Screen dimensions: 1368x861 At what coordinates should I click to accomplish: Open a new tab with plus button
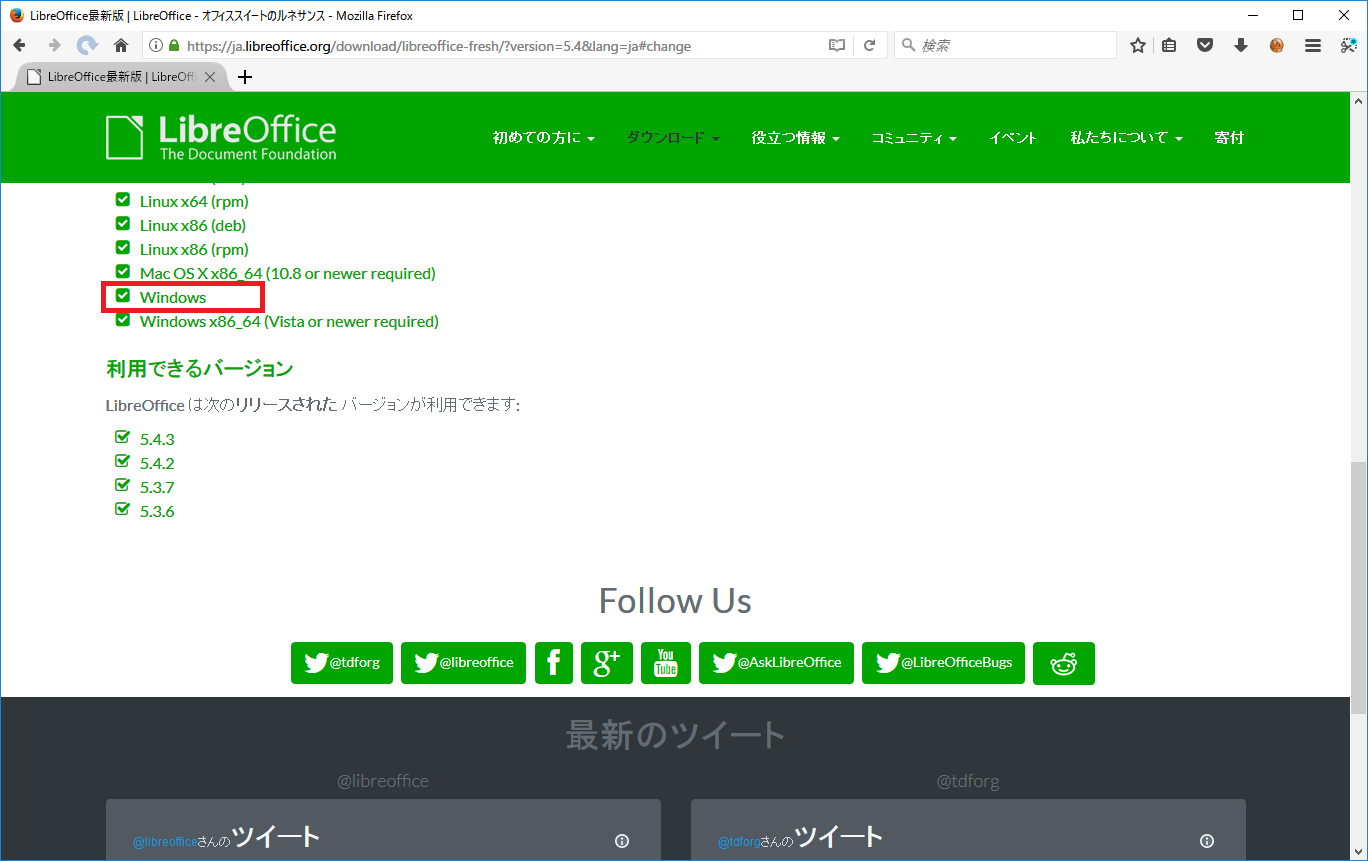click(245, 77)
